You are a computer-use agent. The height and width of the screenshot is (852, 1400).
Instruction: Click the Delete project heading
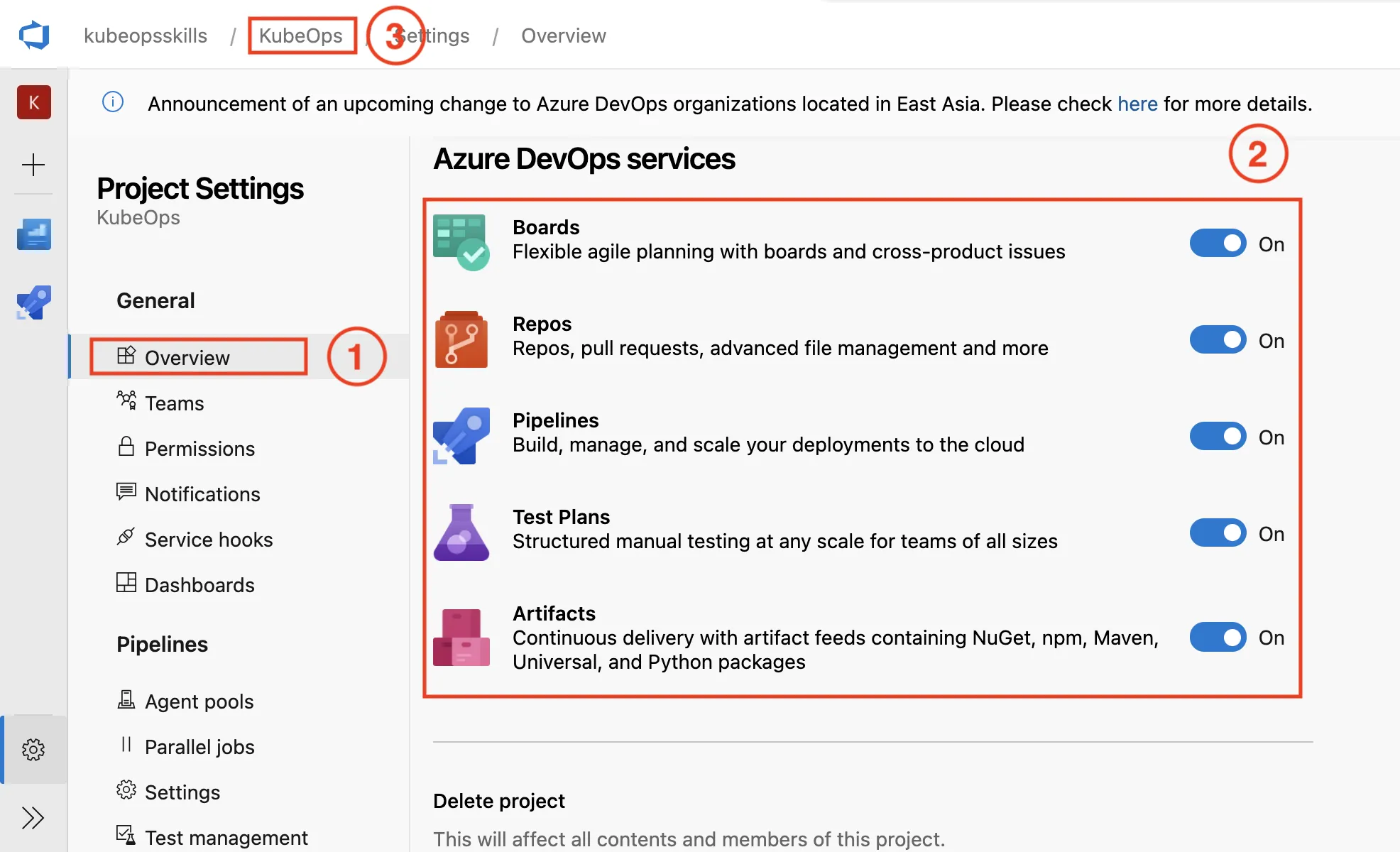(499, 801)
